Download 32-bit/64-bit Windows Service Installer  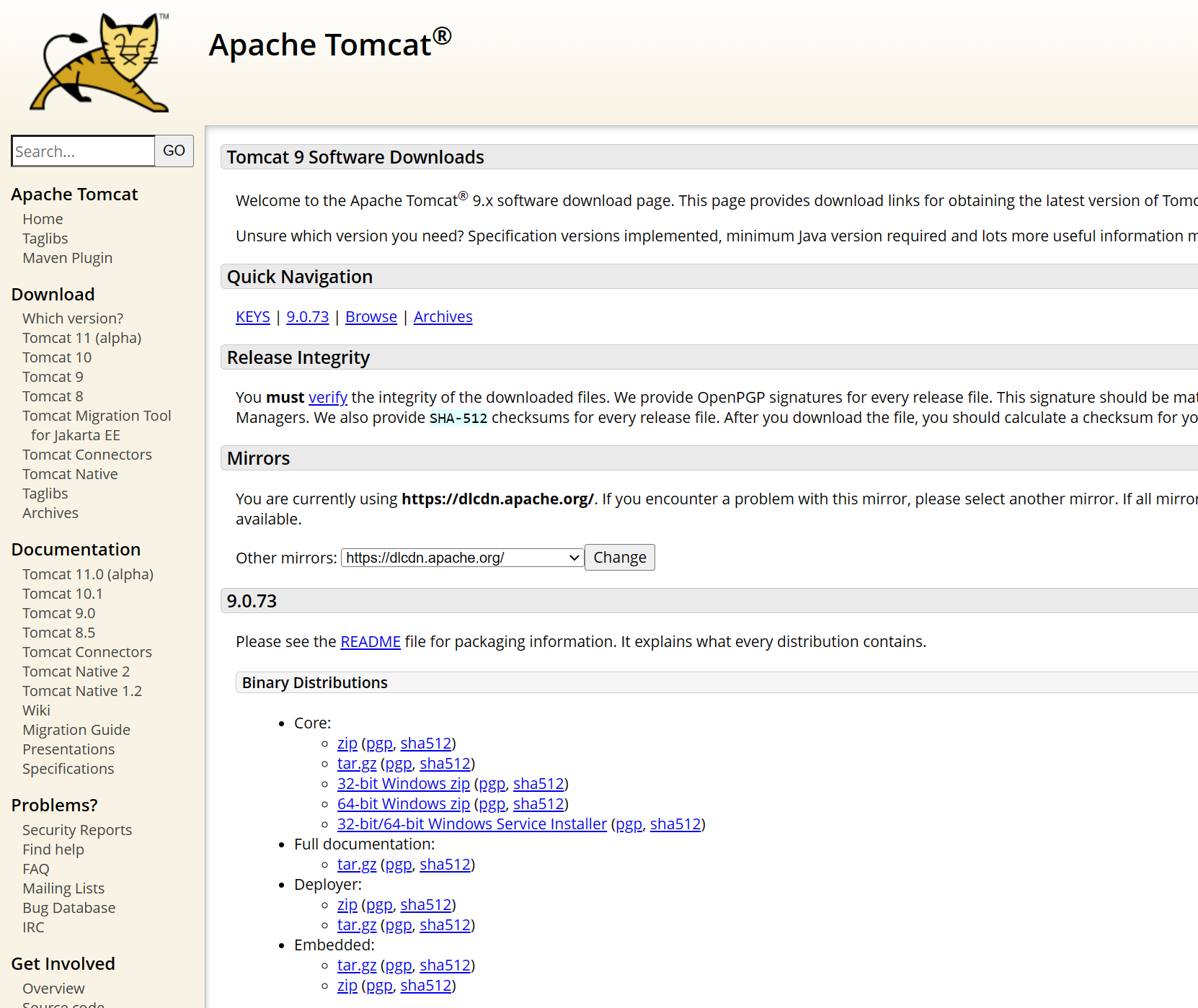[472, 824]
